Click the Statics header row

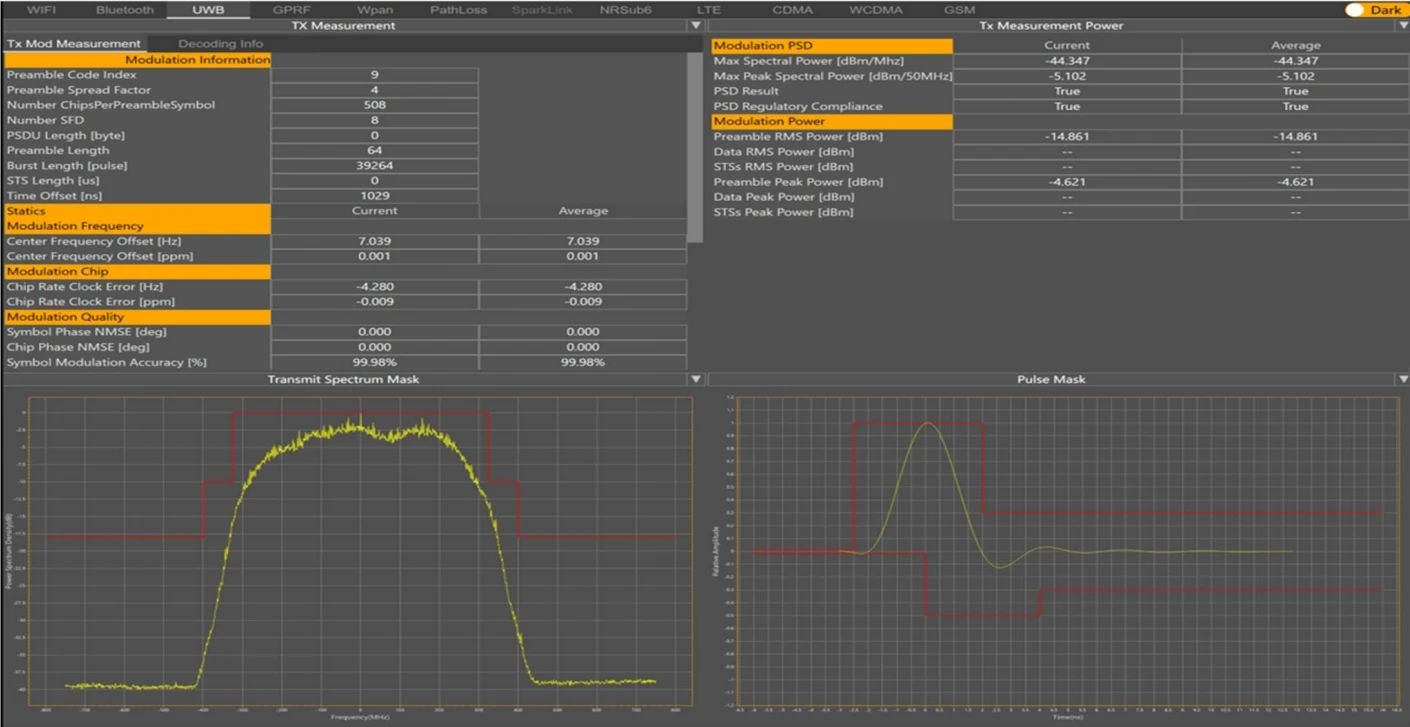137,211
